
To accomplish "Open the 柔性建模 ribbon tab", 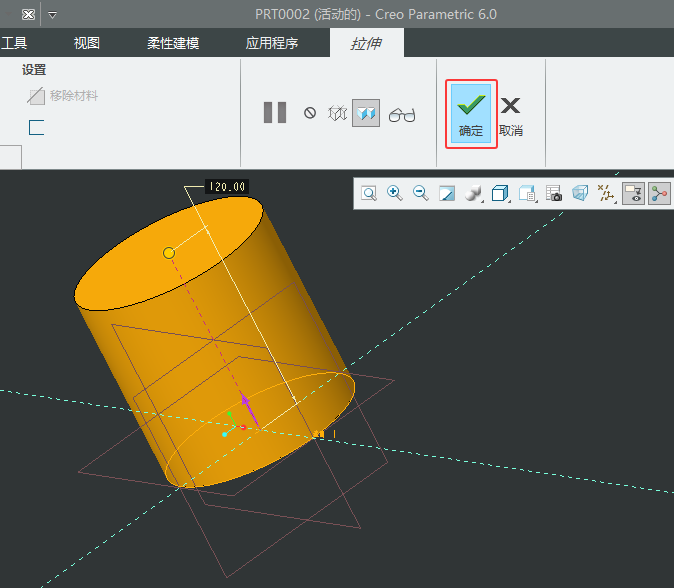I will click(173, 43).
